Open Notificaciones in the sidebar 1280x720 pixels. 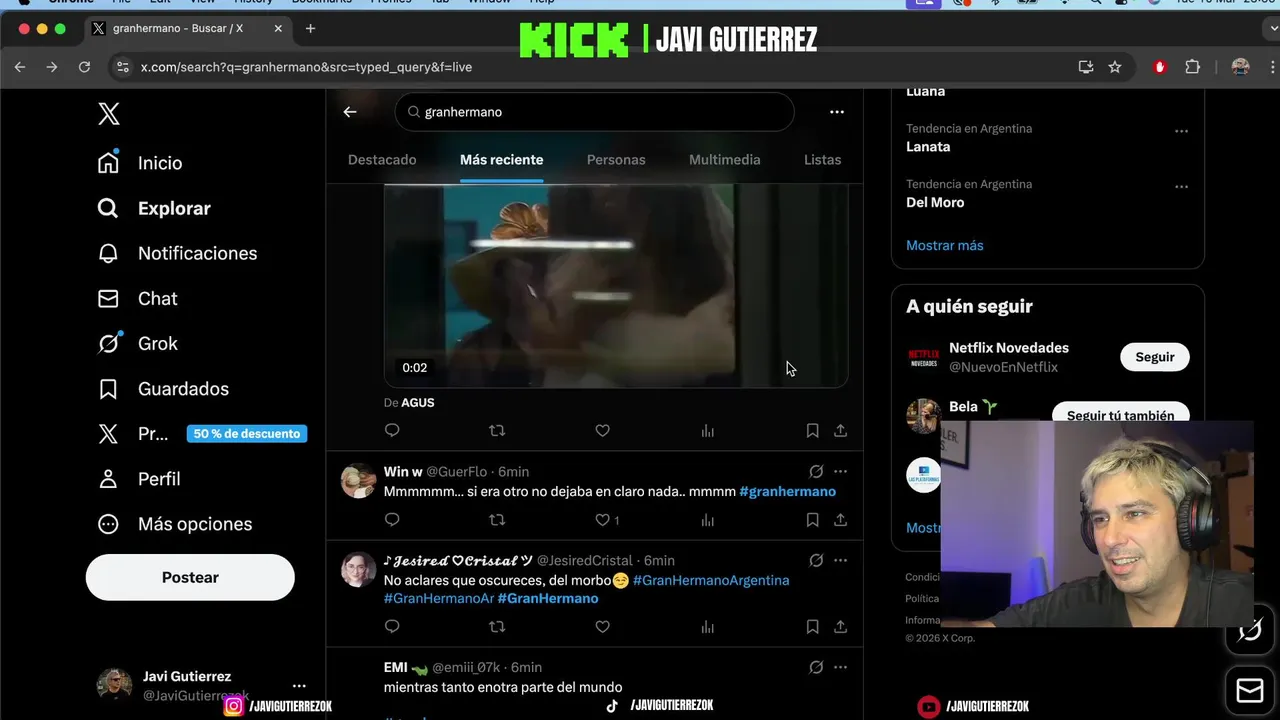click(x=177, y=253)
